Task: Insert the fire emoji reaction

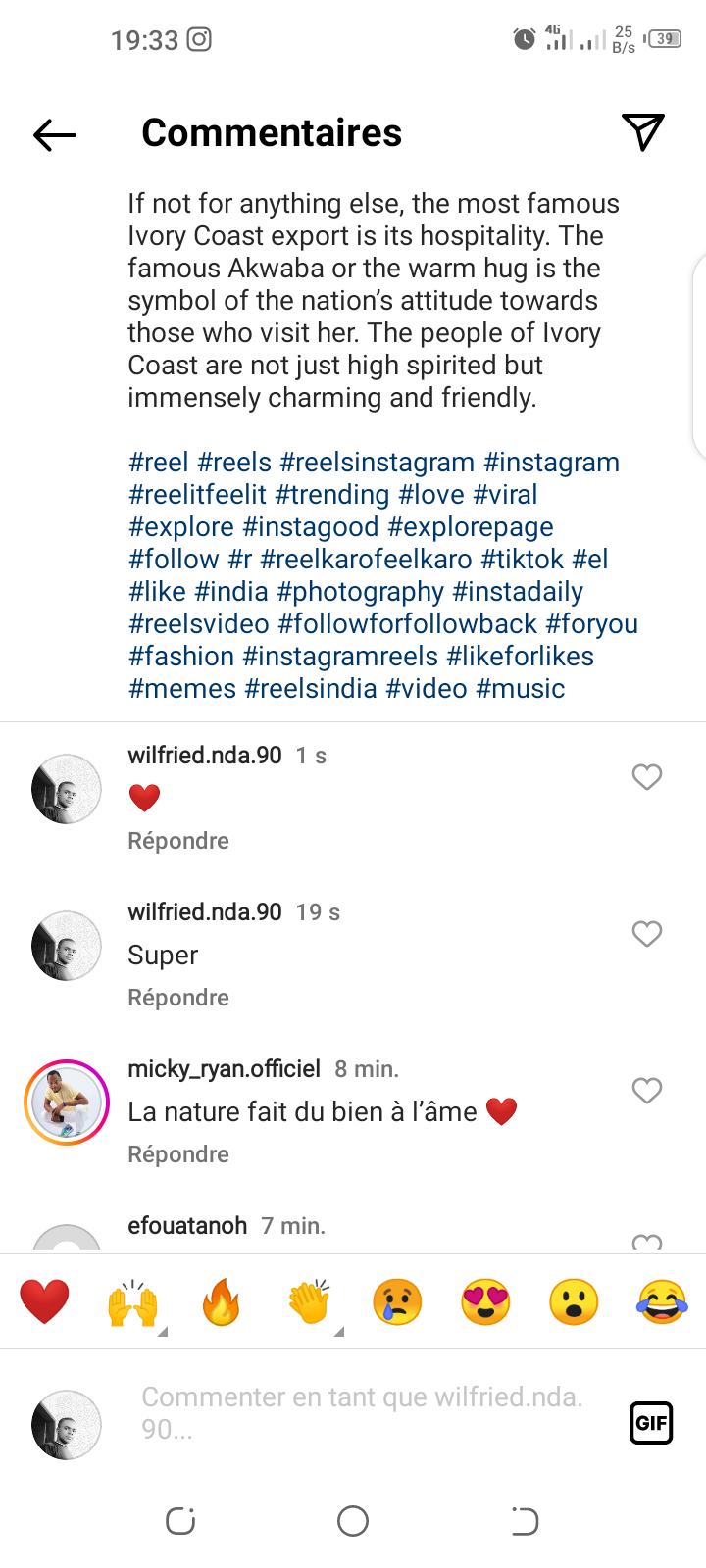Action: coord(221,1302)
